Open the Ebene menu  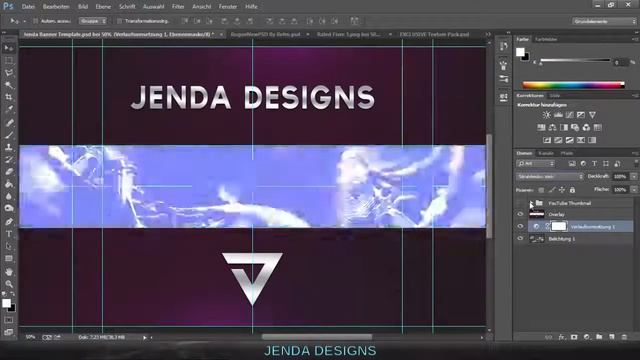click(103, 7)
